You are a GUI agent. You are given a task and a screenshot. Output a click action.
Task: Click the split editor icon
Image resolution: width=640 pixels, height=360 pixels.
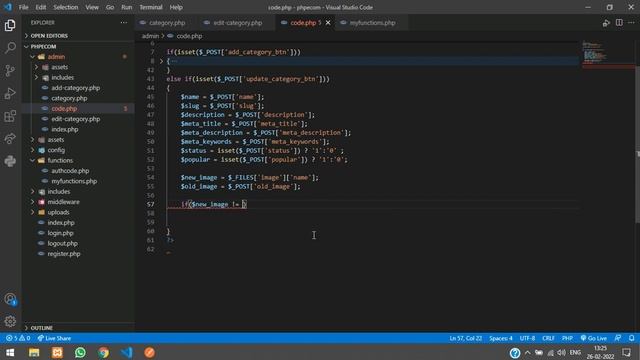tap(619, 23)
